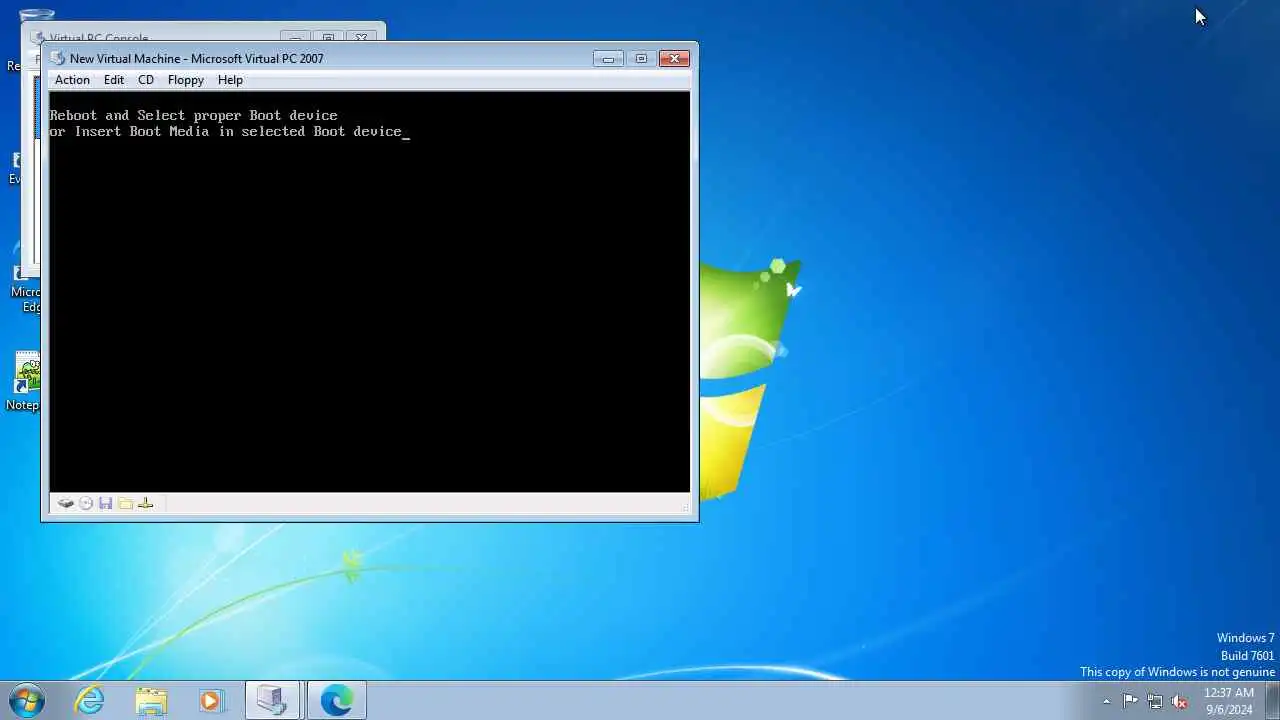Switch to Virtual PC taskbar button
Screen dimensions: 1280x720
pyautogui.click(x=273, y=701)
